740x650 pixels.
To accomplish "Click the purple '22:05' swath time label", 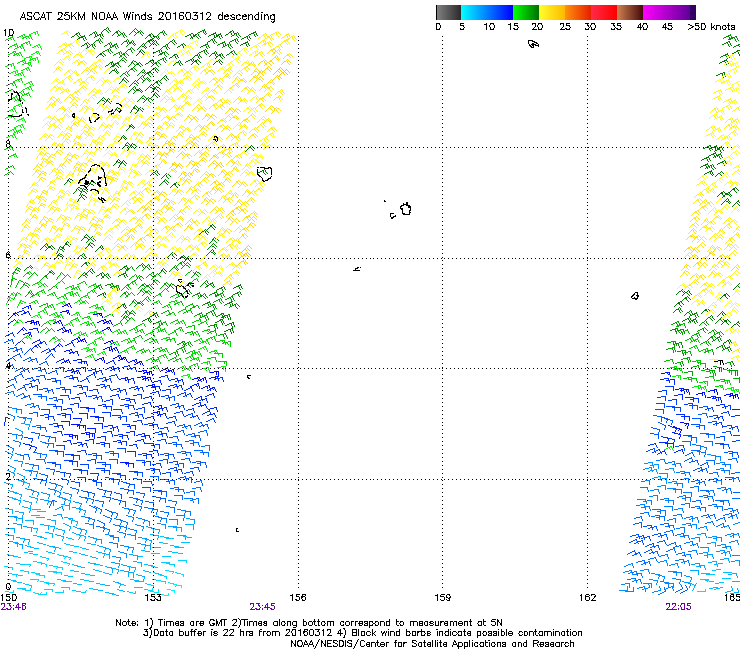I will 678,607.
